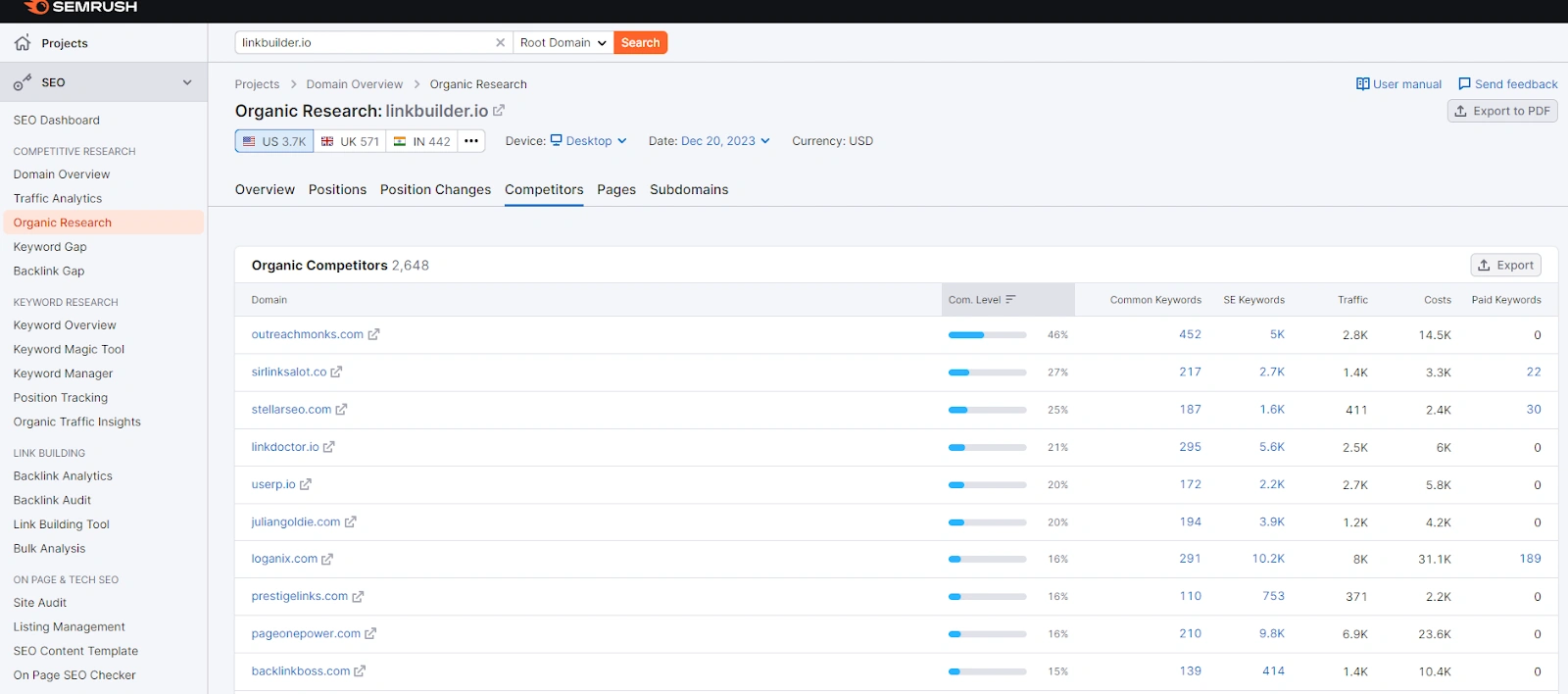The image size is (1568, 694).
Task: Click the Projects home icon
Action: (23, 43)
